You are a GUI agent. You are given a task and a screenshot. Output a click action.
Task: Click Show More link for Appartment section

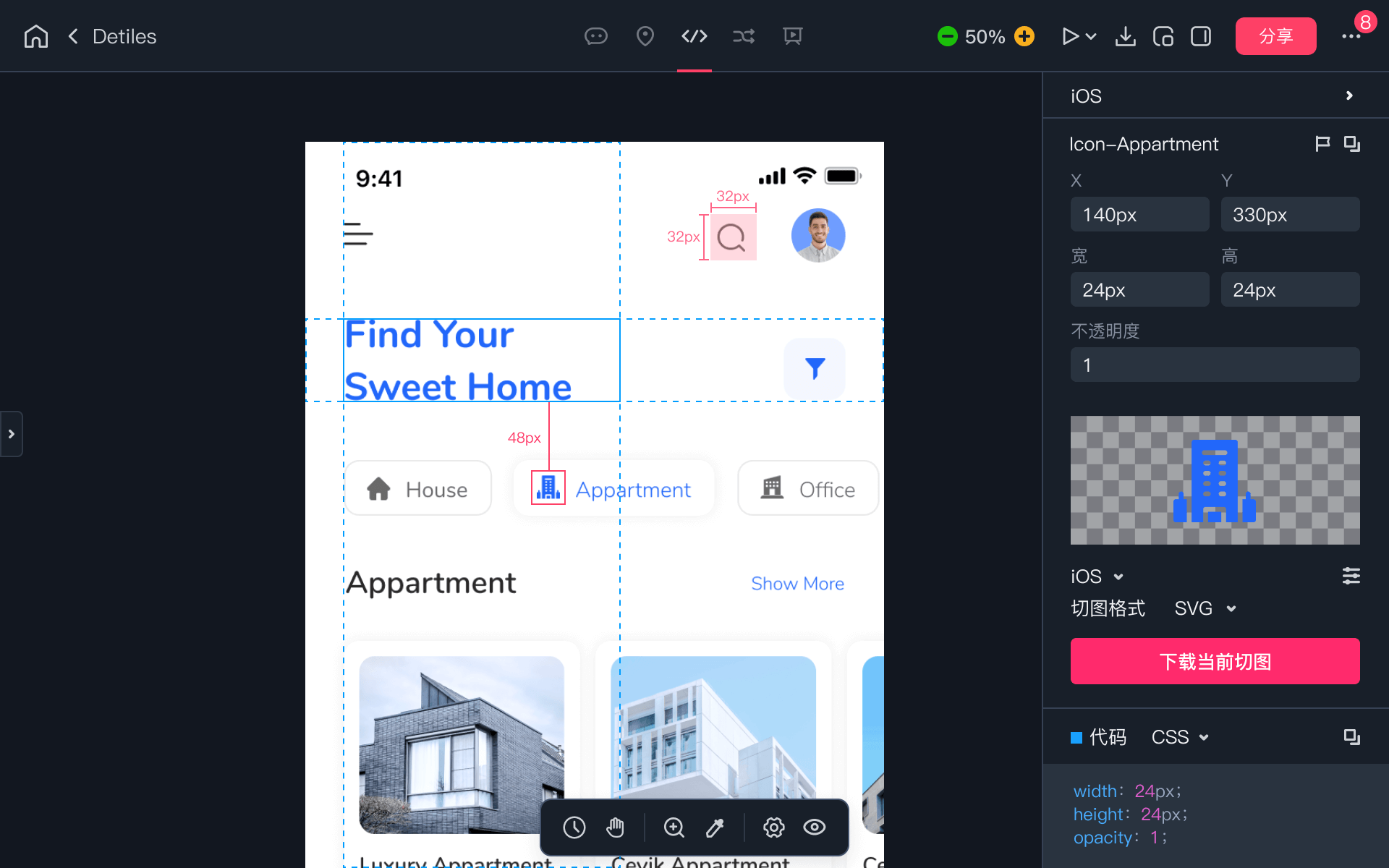tap(797, 582)
